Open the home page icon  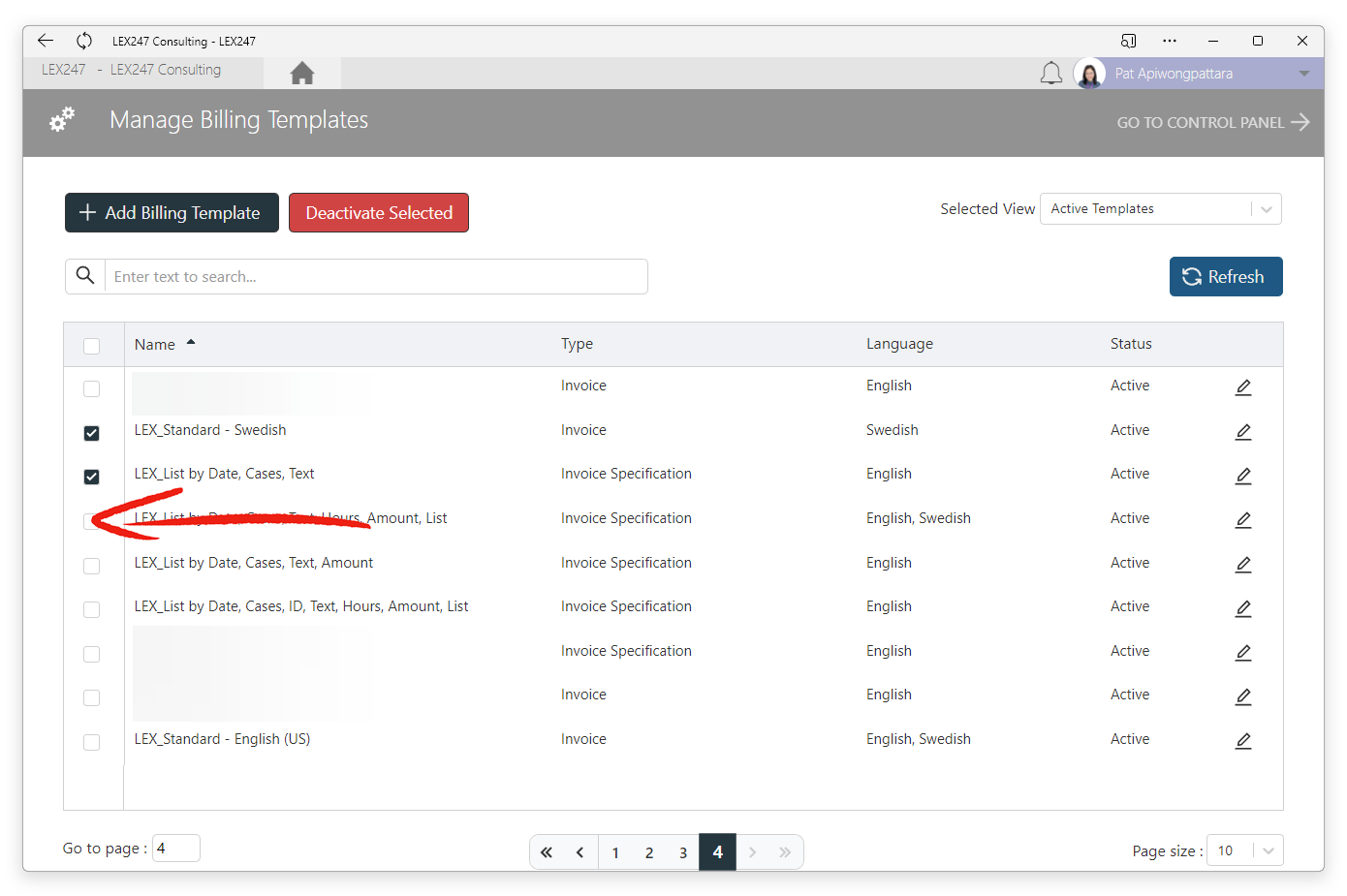[302, 73]
